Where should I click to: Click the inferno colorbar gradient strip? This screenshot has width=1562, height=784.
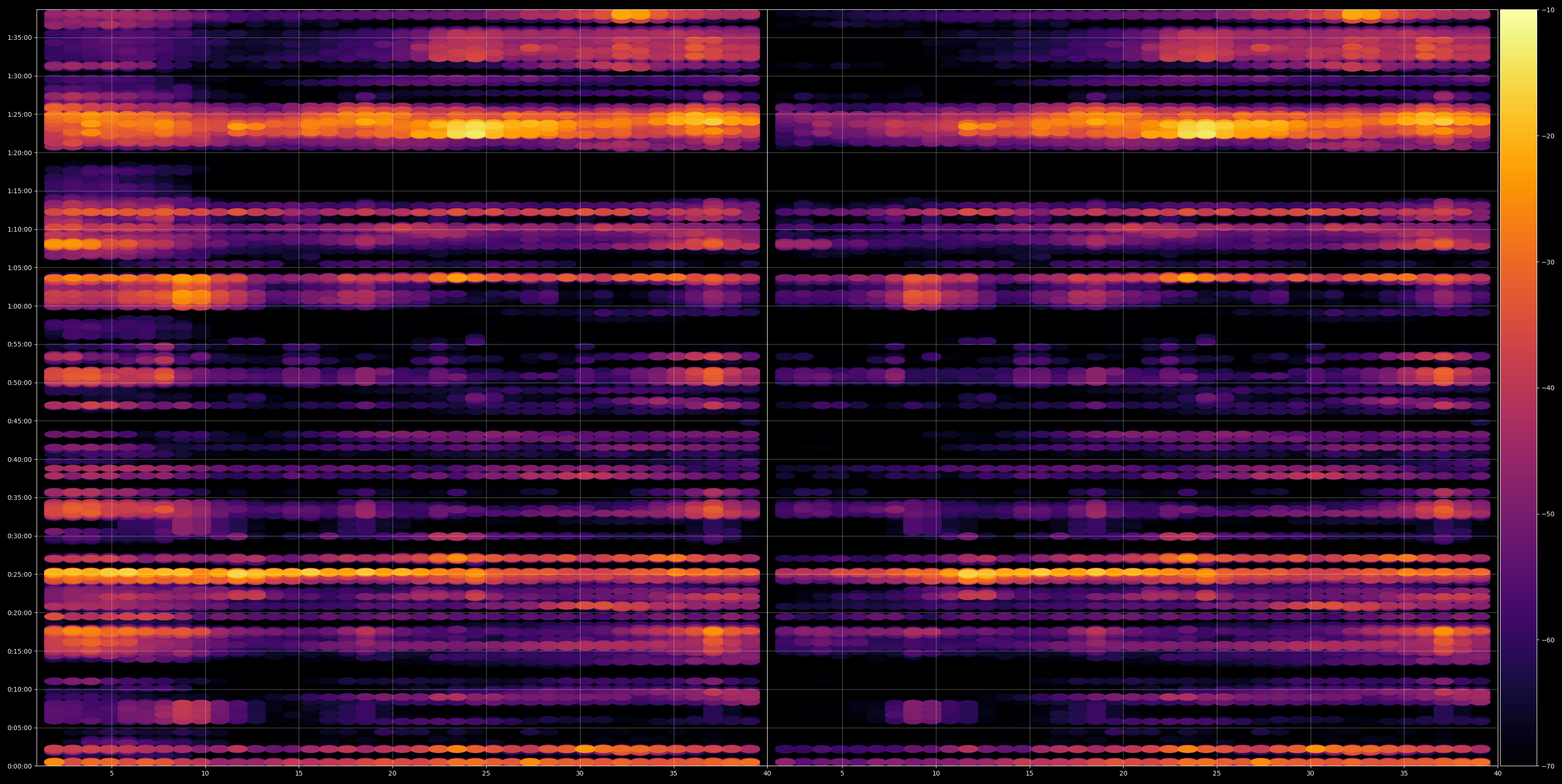pos(1518,387)
